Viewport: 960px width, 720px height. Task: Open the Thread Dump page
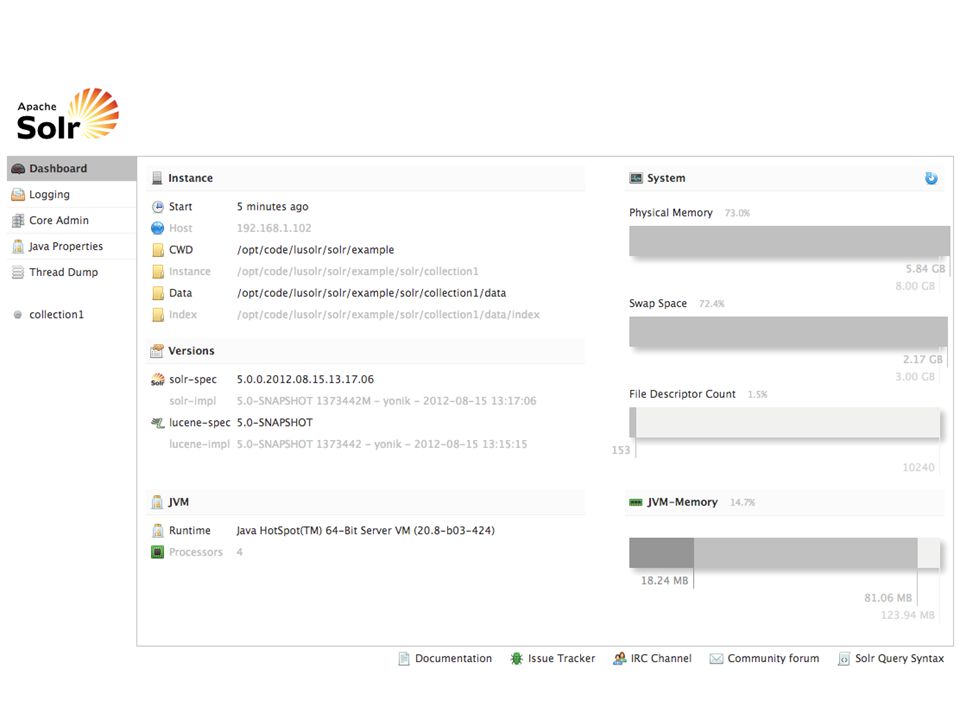coord(71,272)
